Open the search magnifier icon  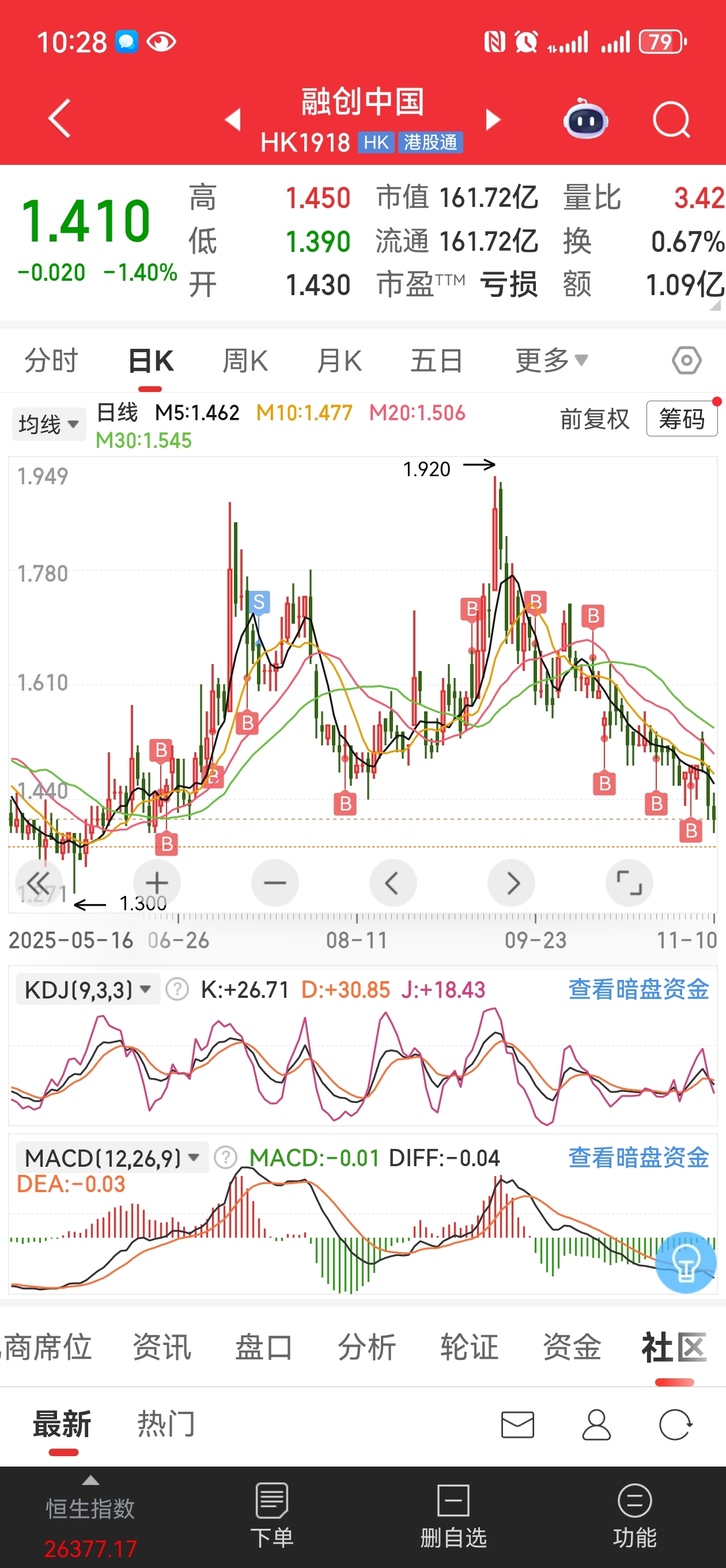click(x=671, y=120)
